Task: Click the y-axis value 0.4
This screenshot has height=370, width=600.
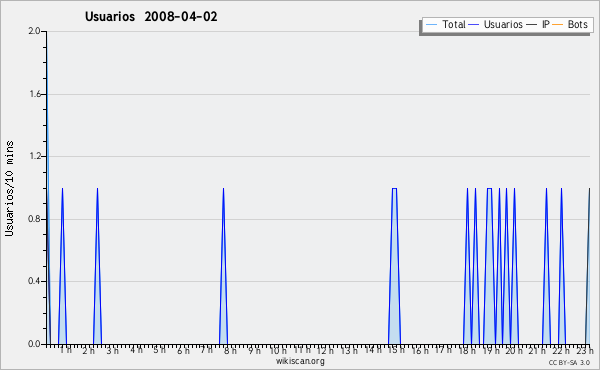Action: [34, 281]
